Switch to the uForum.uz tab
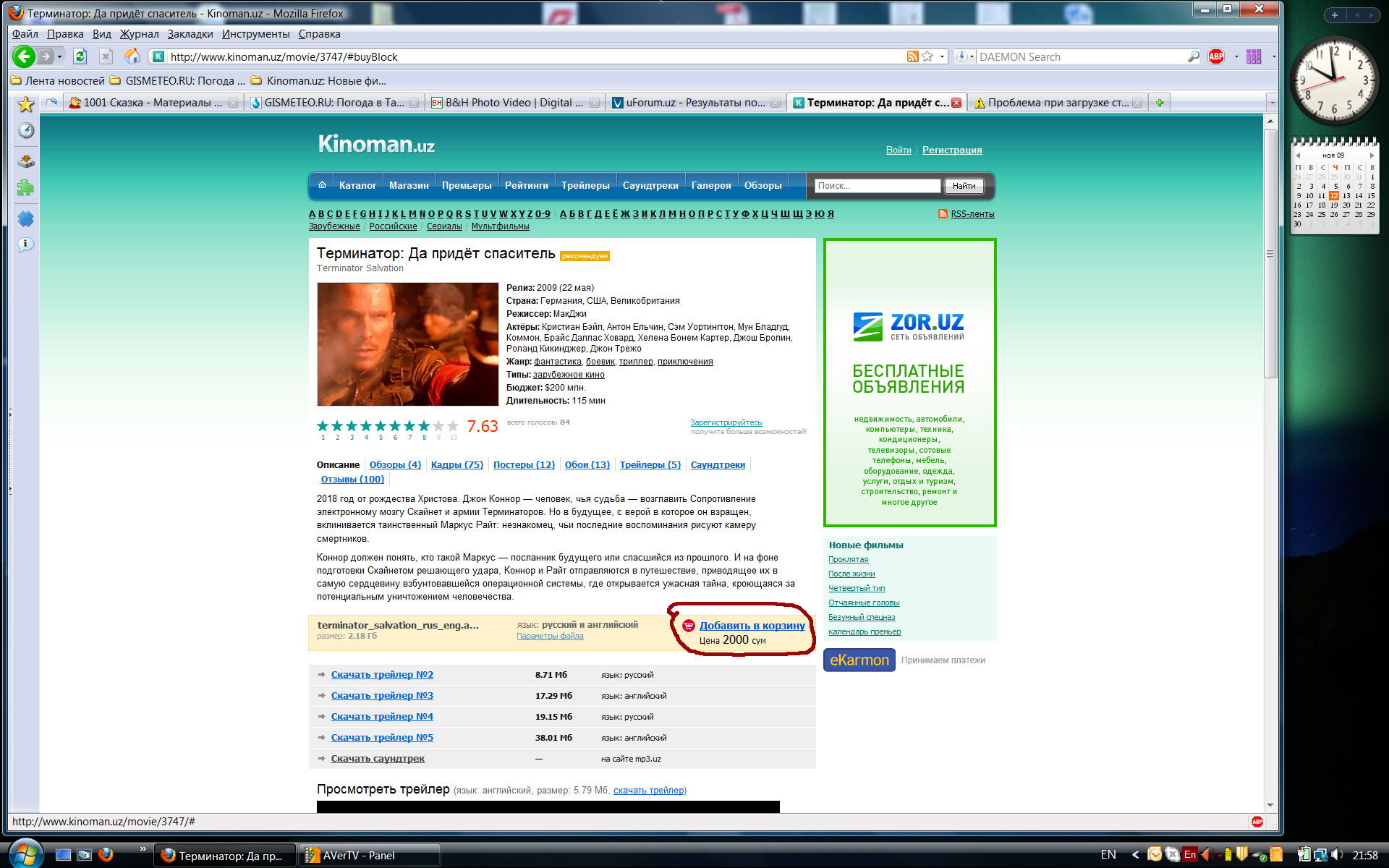 694,103
